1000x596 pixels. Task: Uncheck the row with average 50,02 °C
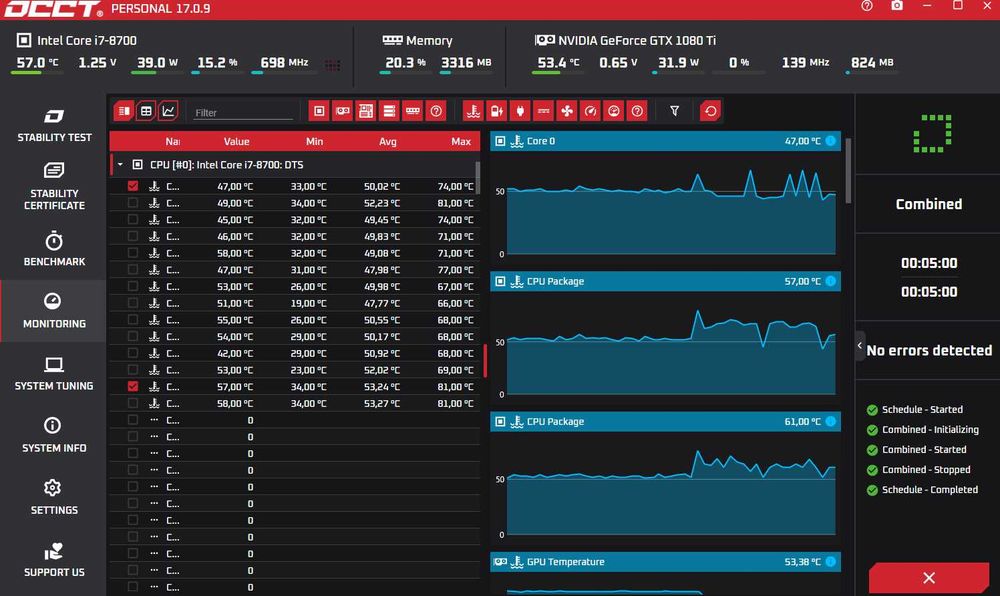click(133, 186)
